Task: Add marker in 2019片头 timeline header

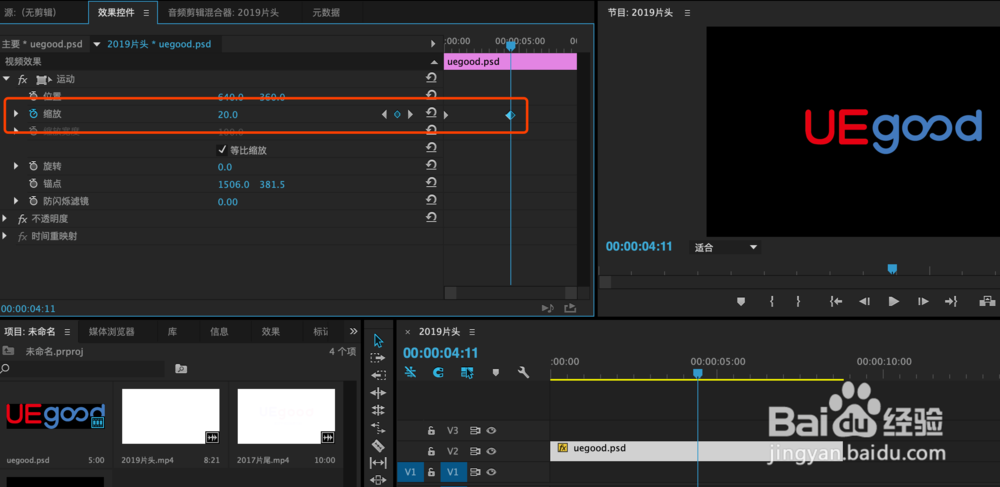Action: [x=496, y=372]
